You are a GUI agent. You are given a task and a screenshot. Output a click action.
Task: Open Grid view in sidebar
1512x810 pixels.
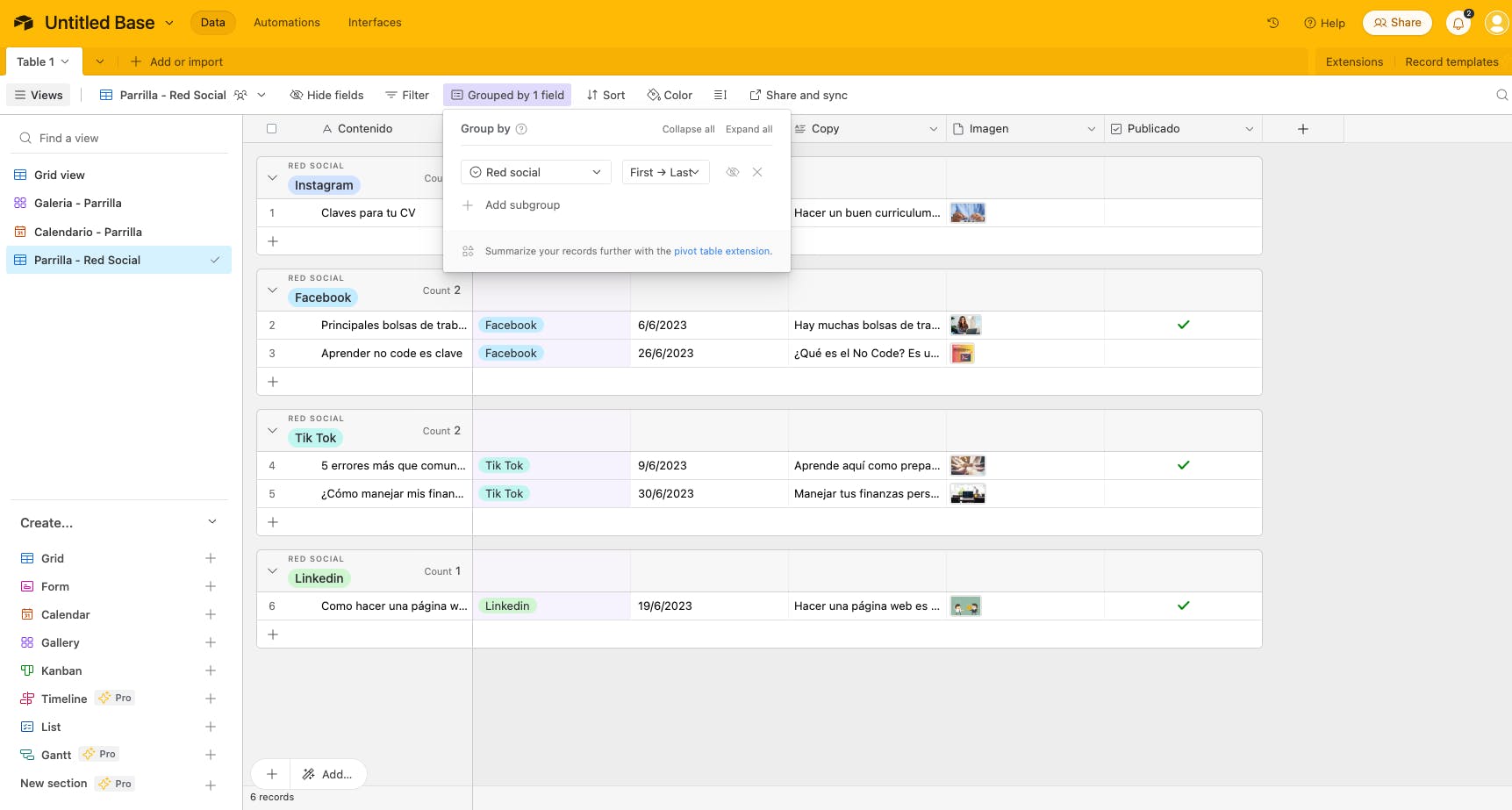pos(118,175)
